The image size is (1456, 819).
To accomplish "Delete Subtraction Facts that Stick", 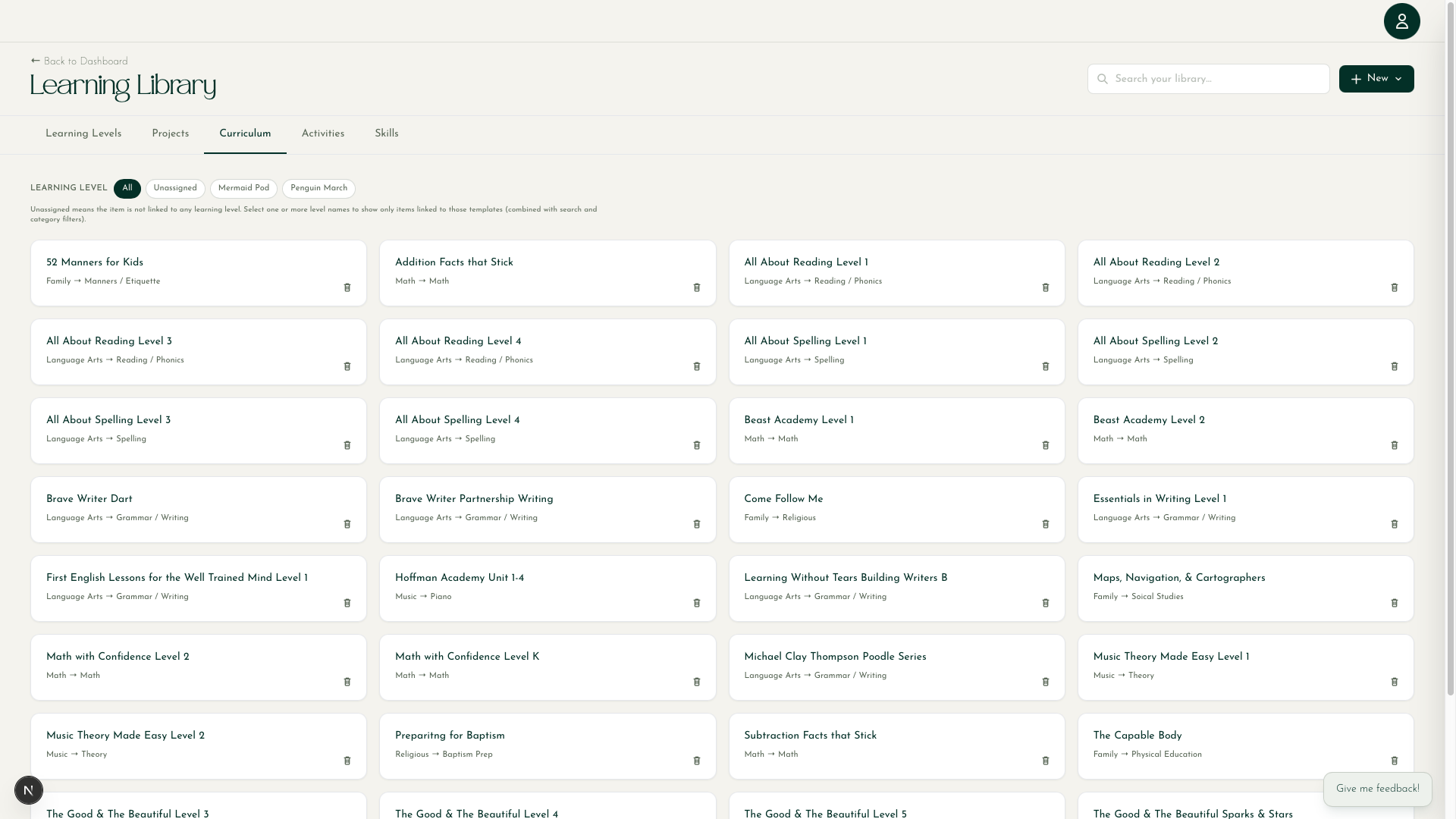I will click(x=1046, y=761).
